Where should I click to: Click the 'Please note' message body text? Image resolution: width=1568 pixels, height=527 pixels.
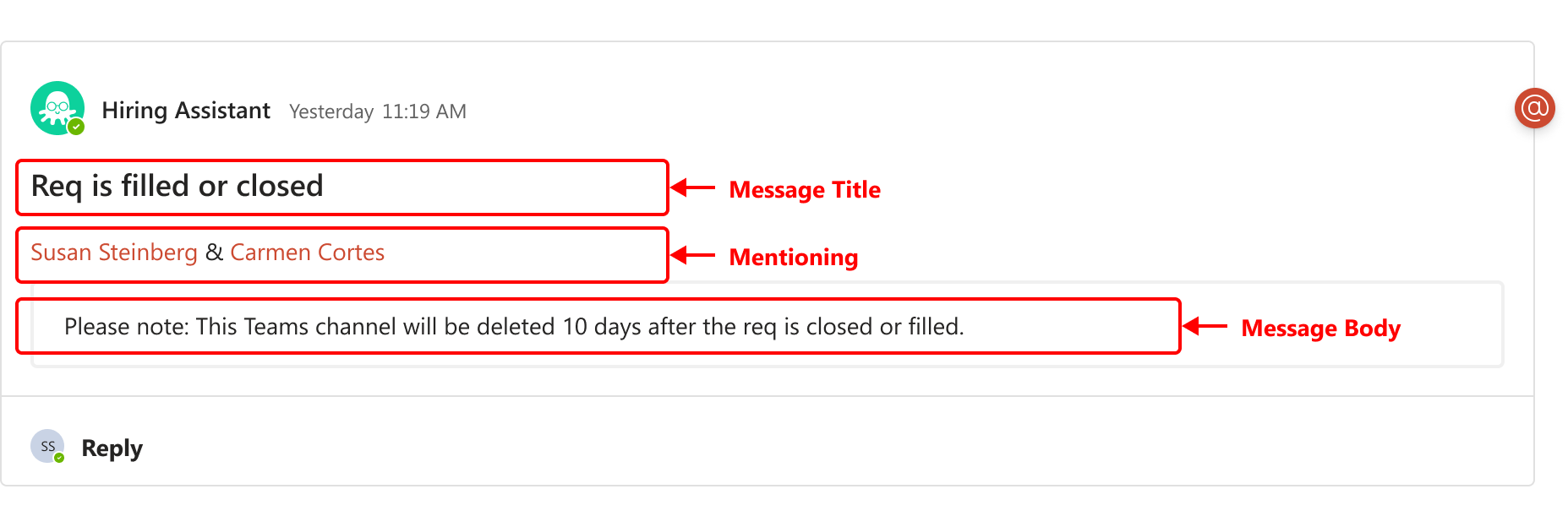(x=514, y=327)
